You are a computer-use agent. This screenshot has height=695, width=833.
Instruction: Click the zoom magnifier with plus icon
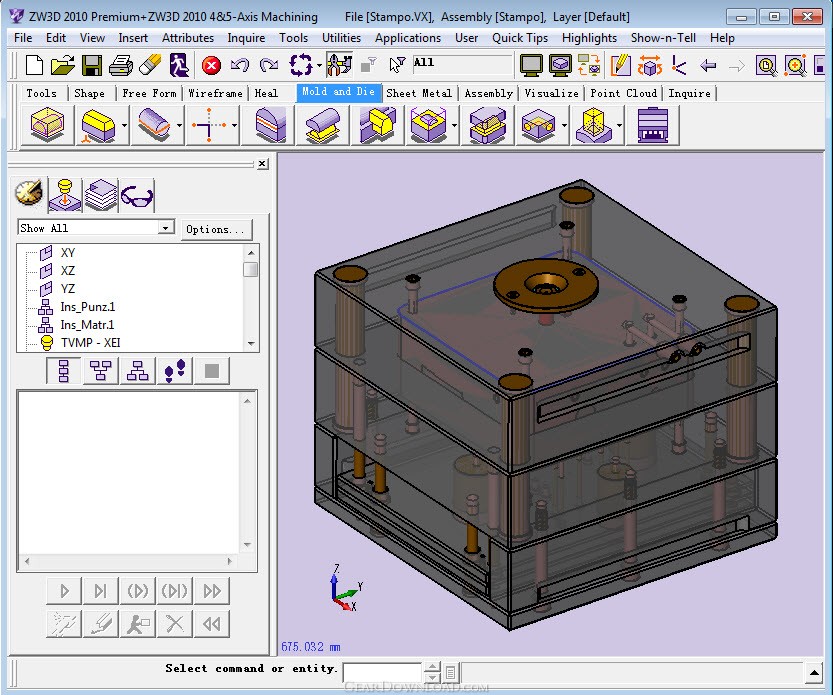pyautogui.click(x=795, y=65)
